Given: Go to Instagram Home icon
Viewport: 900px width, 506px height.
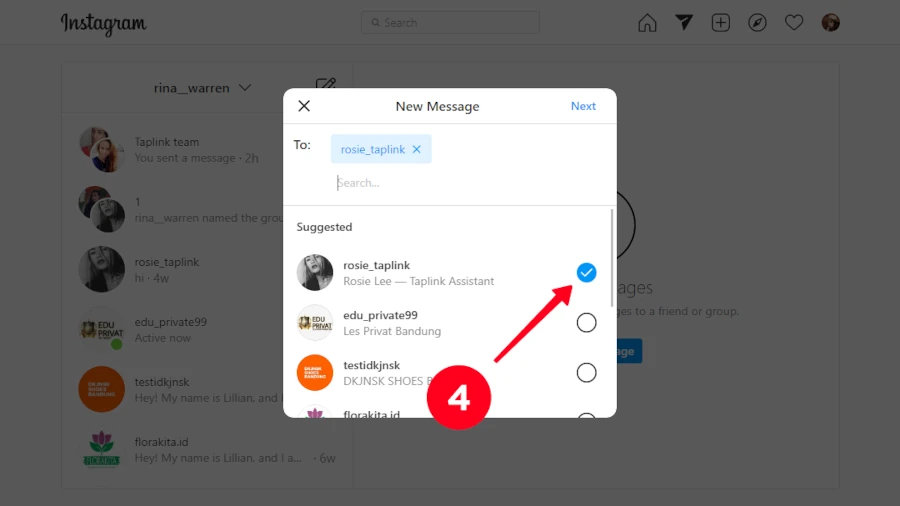Looking at the screenshot, I should coord(647,23).
